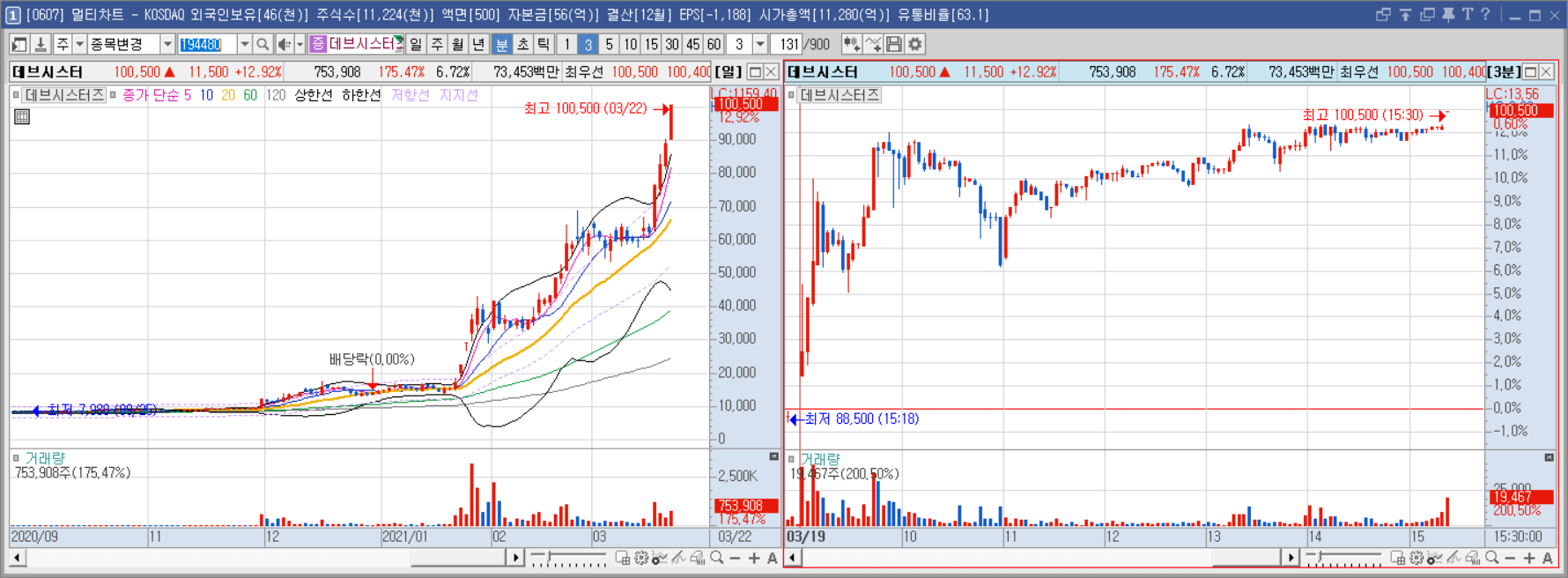Viewport: 1568px width, 578px height.
Task: Click magnifier zoom icon under daily chart
Action: [x=717, y=558]
